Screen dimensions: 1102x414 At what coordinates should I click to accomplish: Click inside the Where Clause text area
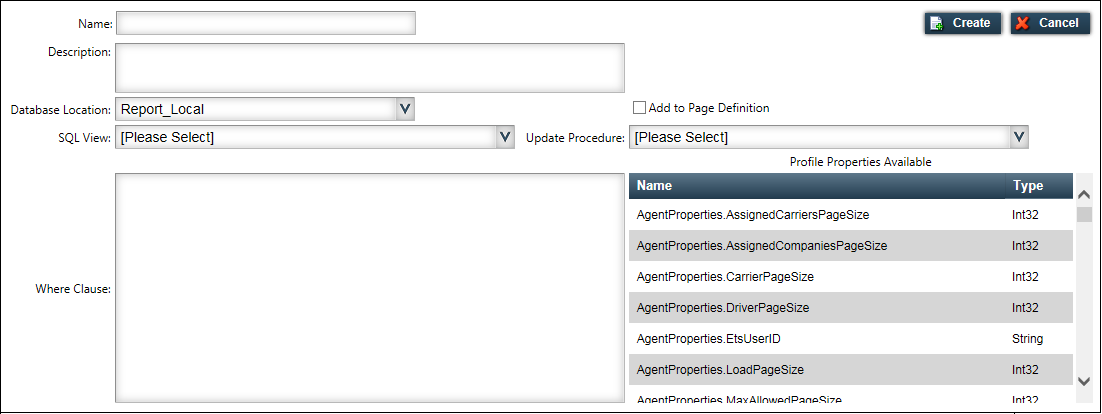(x=370, y=288)
